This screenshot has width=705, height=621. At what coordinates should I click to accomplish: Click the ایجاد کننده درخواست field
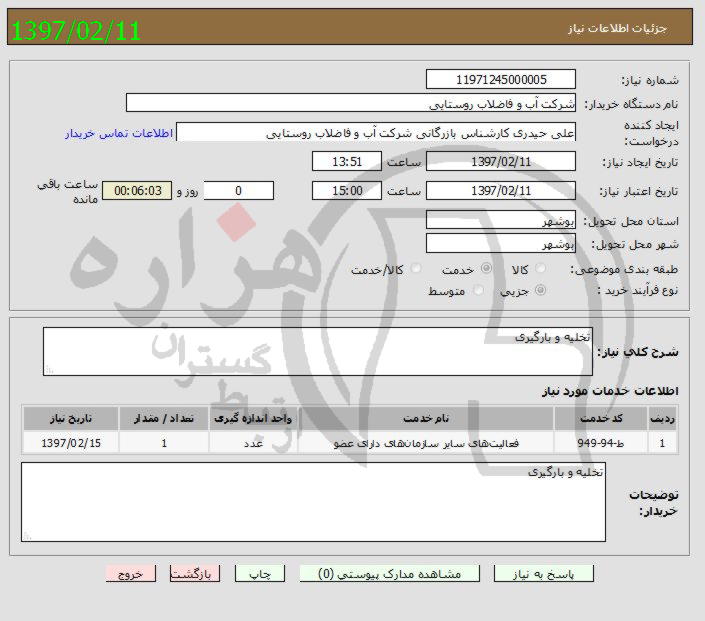tap(376, 132)
